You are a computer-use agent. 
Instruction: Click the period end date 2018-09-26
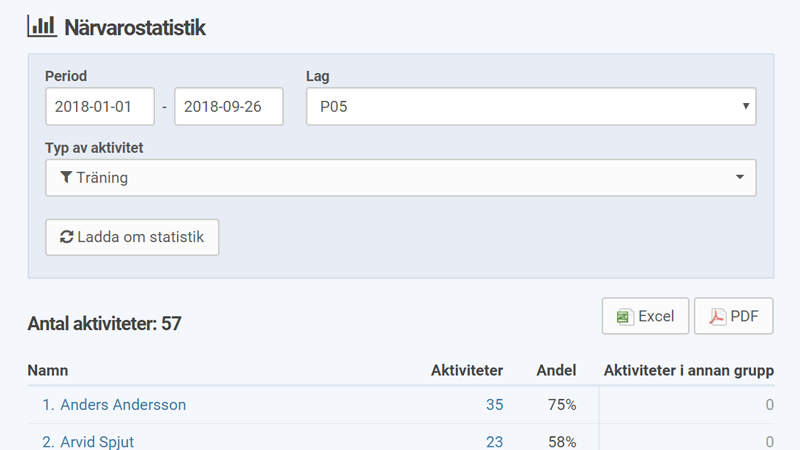[x=228, y=107]
